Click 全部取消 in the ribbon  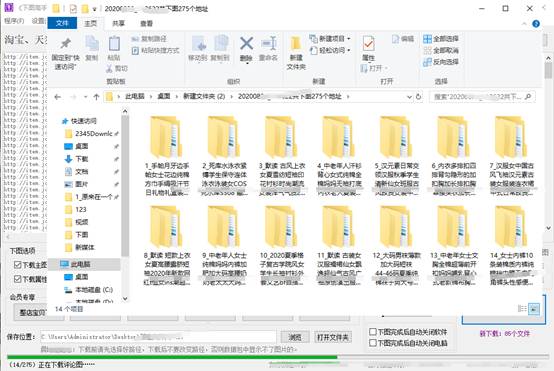pos(441,50)
